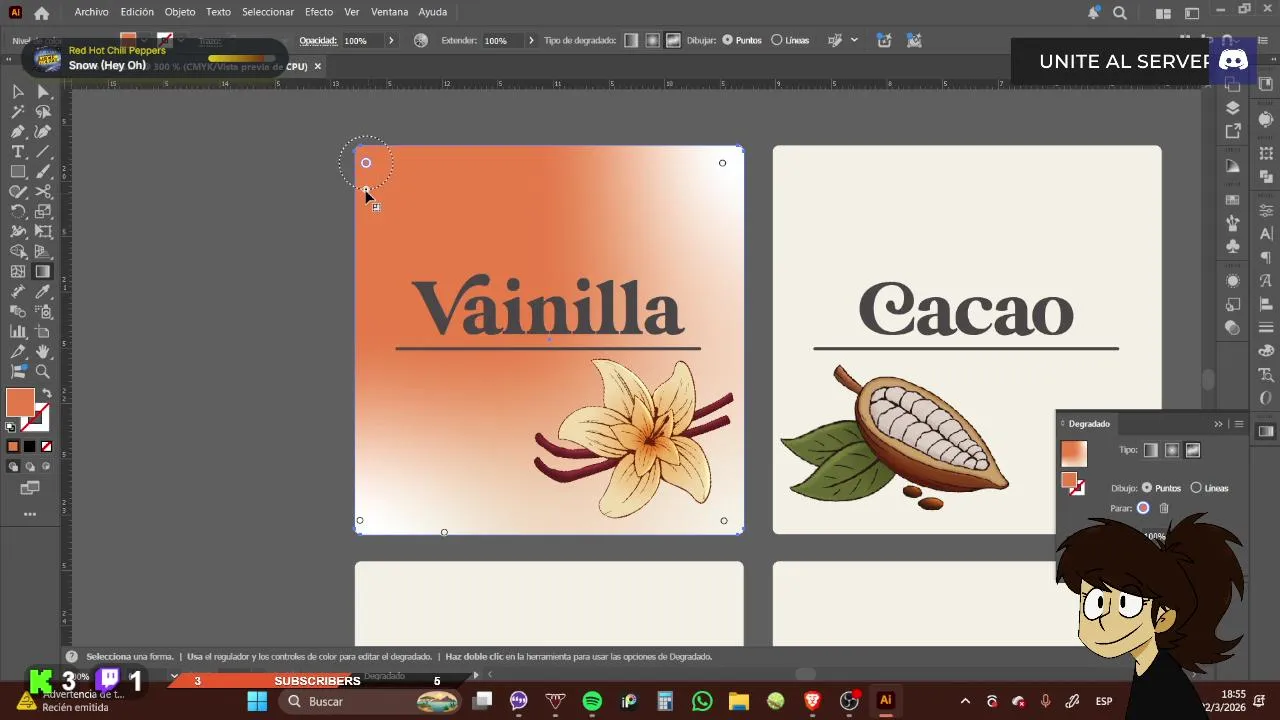This screenshot has height=720, width=1280.
Task: Select the Gradient tool in toolbar
Action: click(x=43, y=272)
